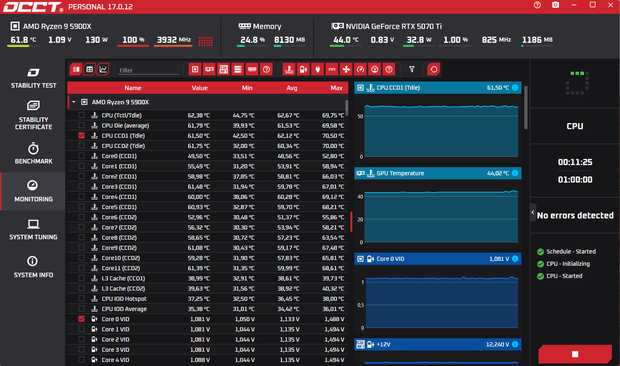
Task: Click the CPU temperature 61.8 °C readout
Action: [23, 40]
